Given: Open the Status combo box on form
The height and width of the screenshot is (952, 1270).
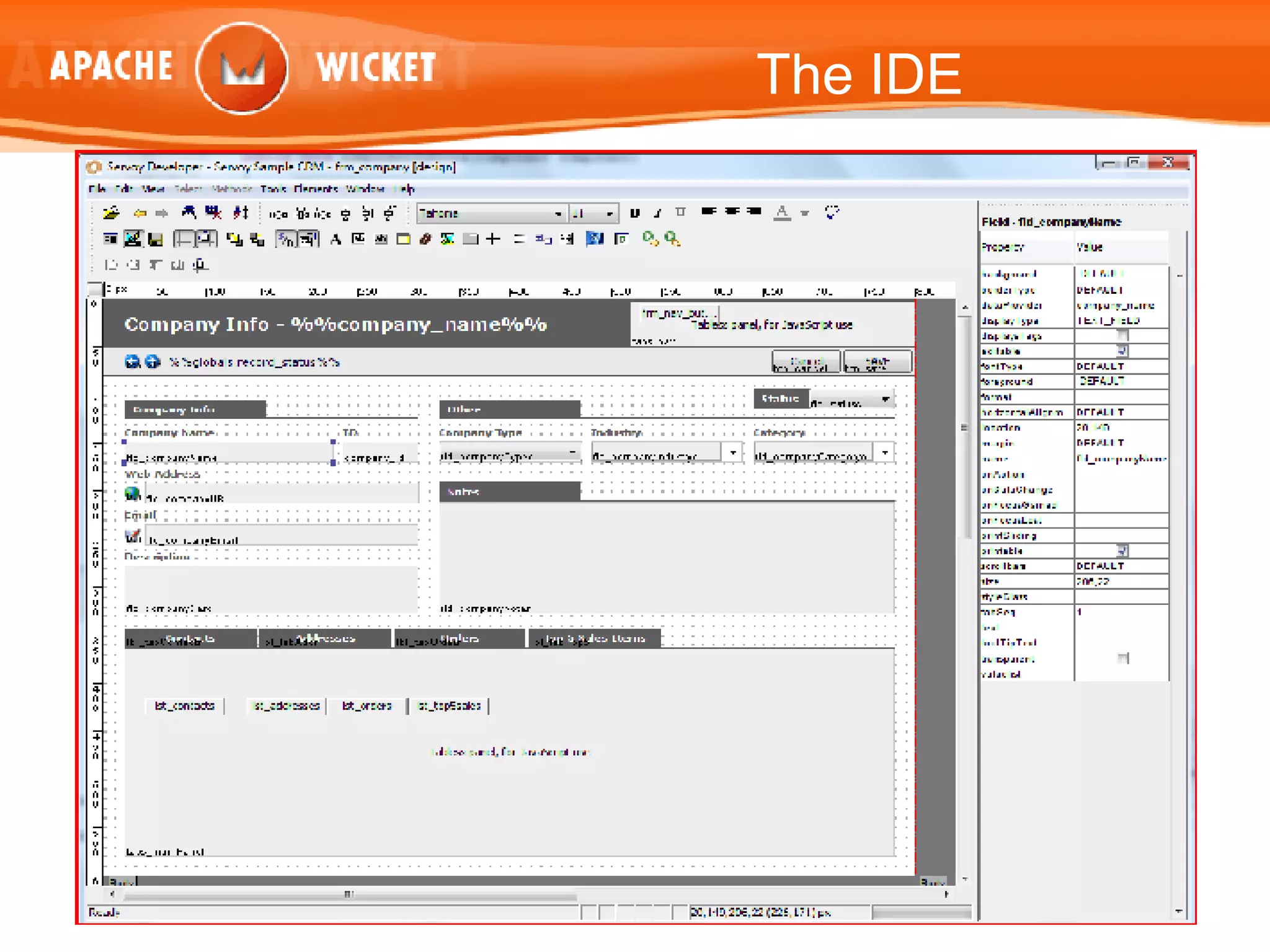Looking at the screenshot, I should coord(852,400).
